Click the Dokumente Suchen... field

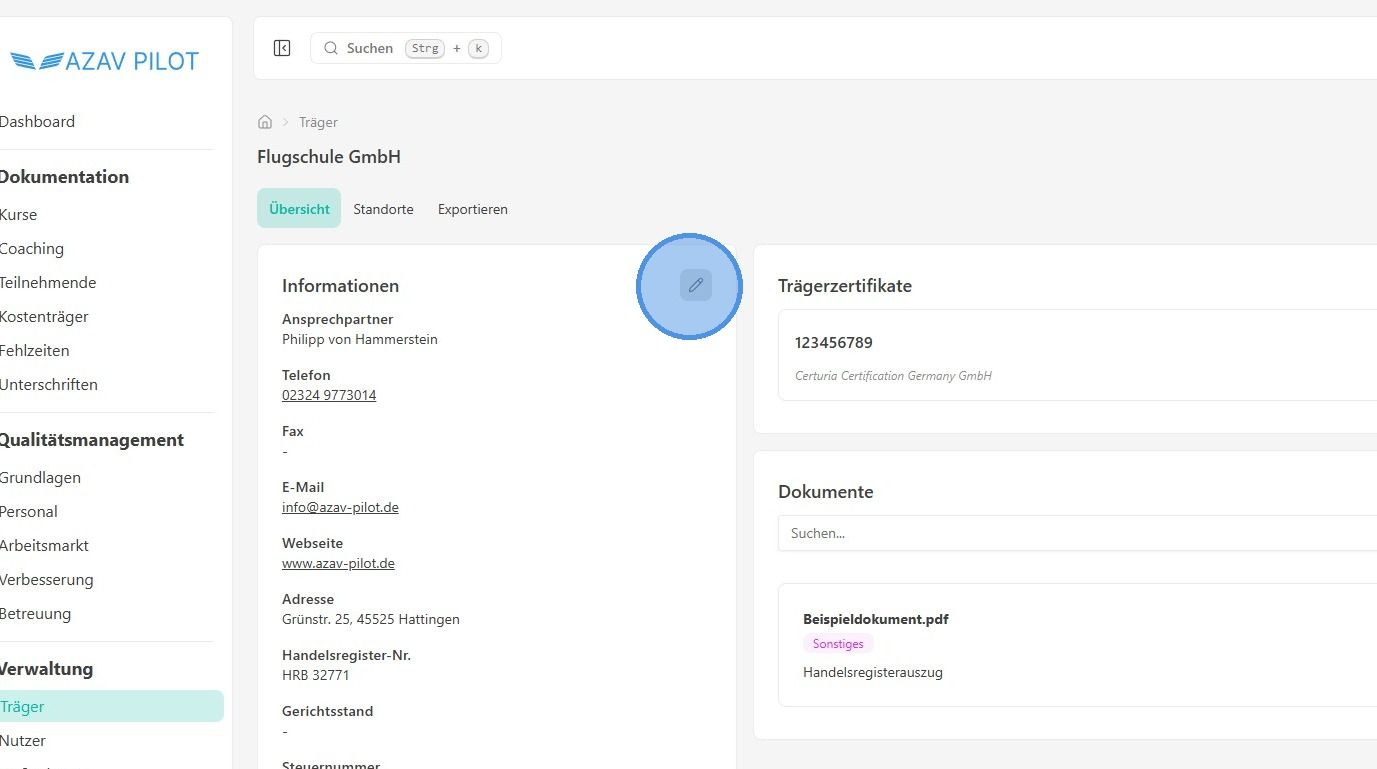click(1077, 533)
